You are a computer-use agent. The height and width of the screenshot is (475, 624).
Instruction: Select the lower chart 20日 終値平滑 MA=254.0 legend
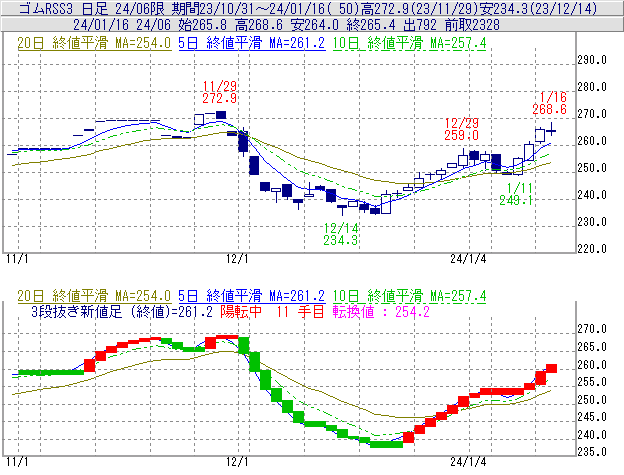coord(94,296)
